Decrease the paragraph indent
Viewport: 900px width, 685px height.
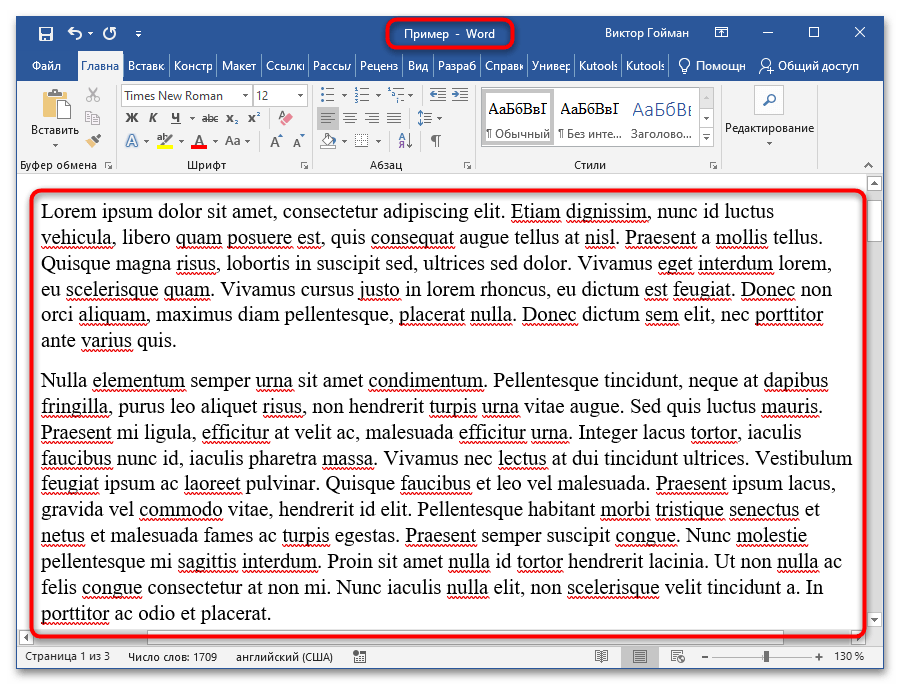pyautogui.click(x=437, y=95)
